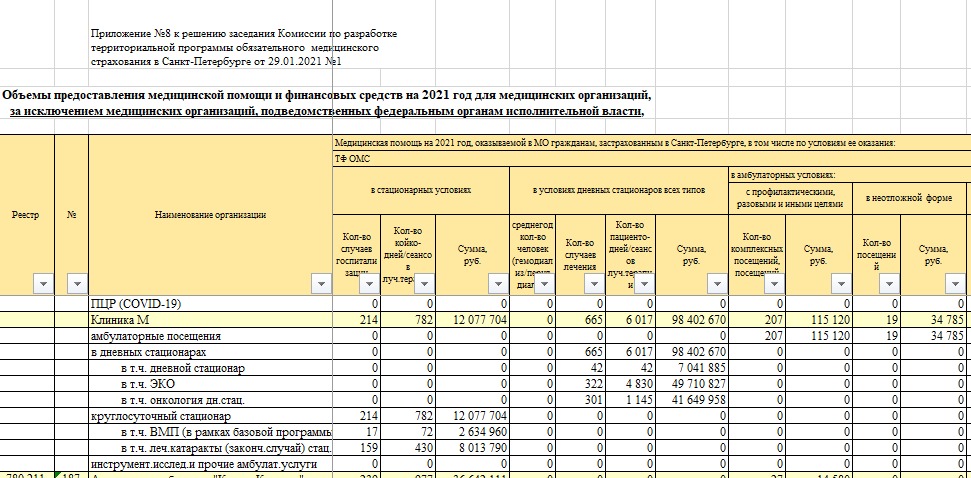Viewport: 971px width, 478px height.
Task: Open filter for Кол-во случаев госпитализации column
Action: point(370,284)
